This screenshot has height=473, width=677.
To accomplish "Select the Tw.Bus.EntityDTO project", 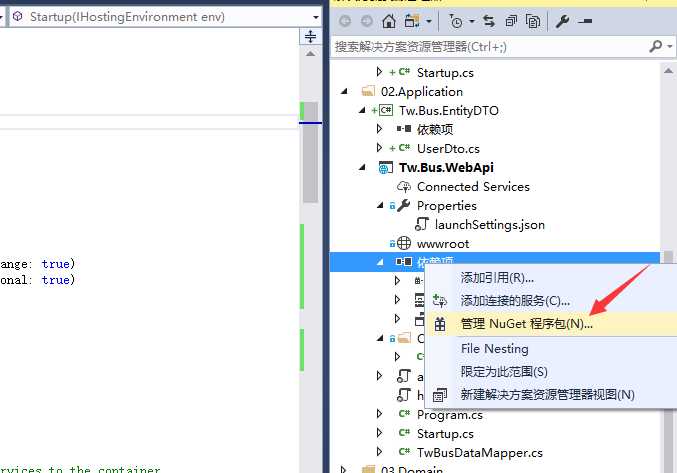I will coord(449,110).
